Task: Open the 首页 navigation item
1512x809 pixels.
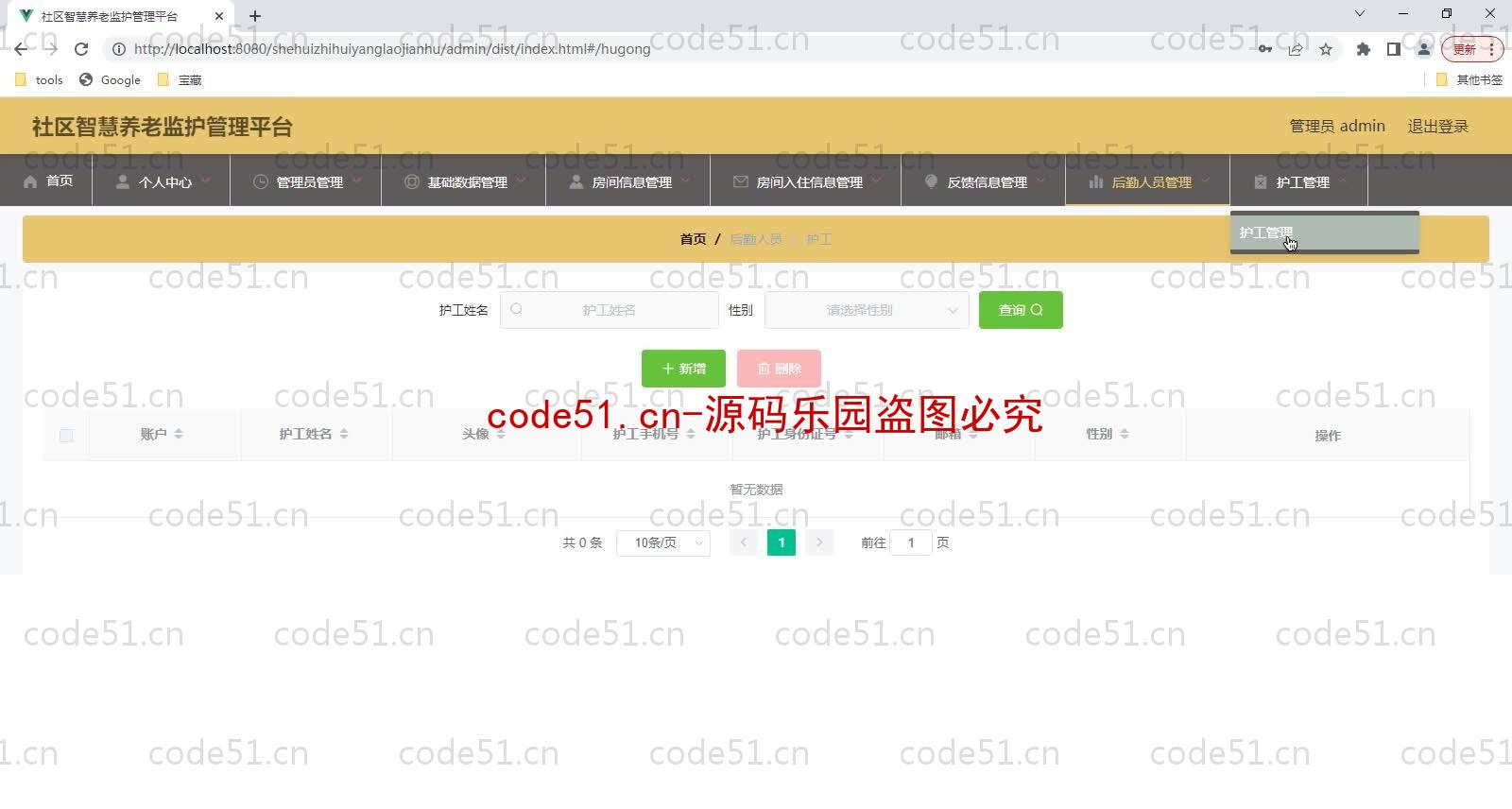Action: click(x=46, y=181)
